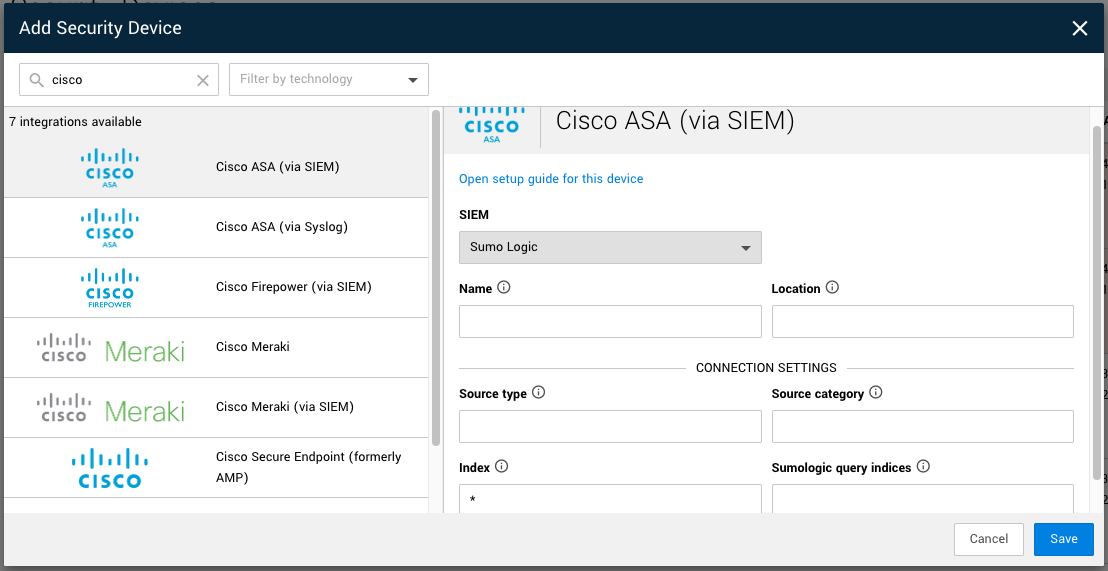Focus the search input containing cisco
Screen dimensions: 1108x571
120,80
